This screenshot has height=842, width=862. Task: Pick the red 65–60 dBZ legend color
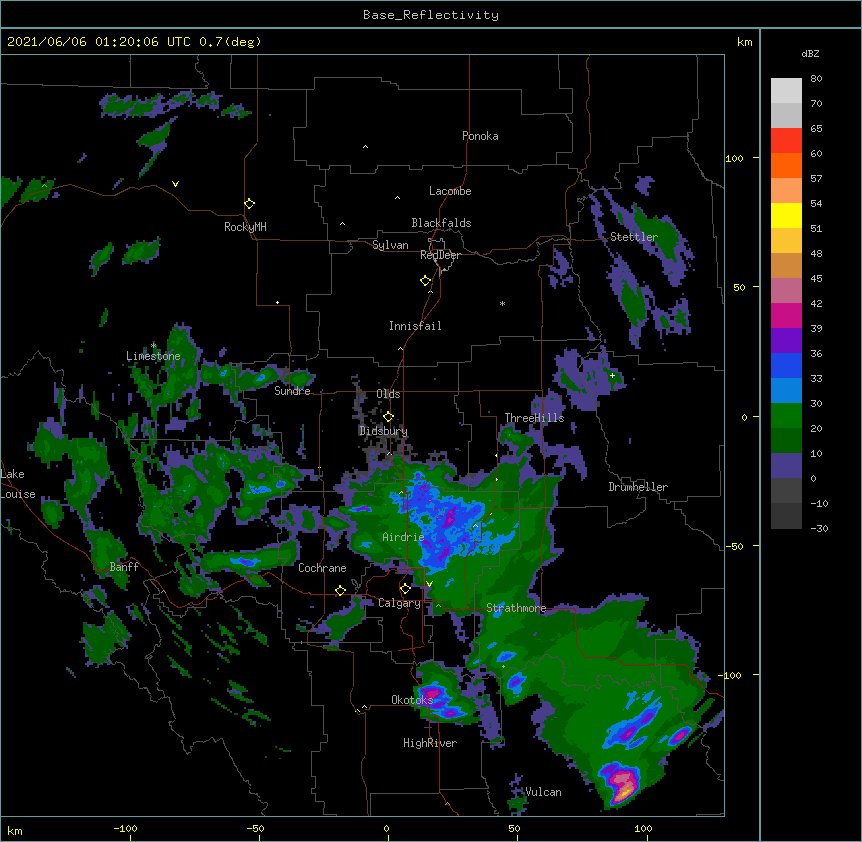(x=786, y=141)
